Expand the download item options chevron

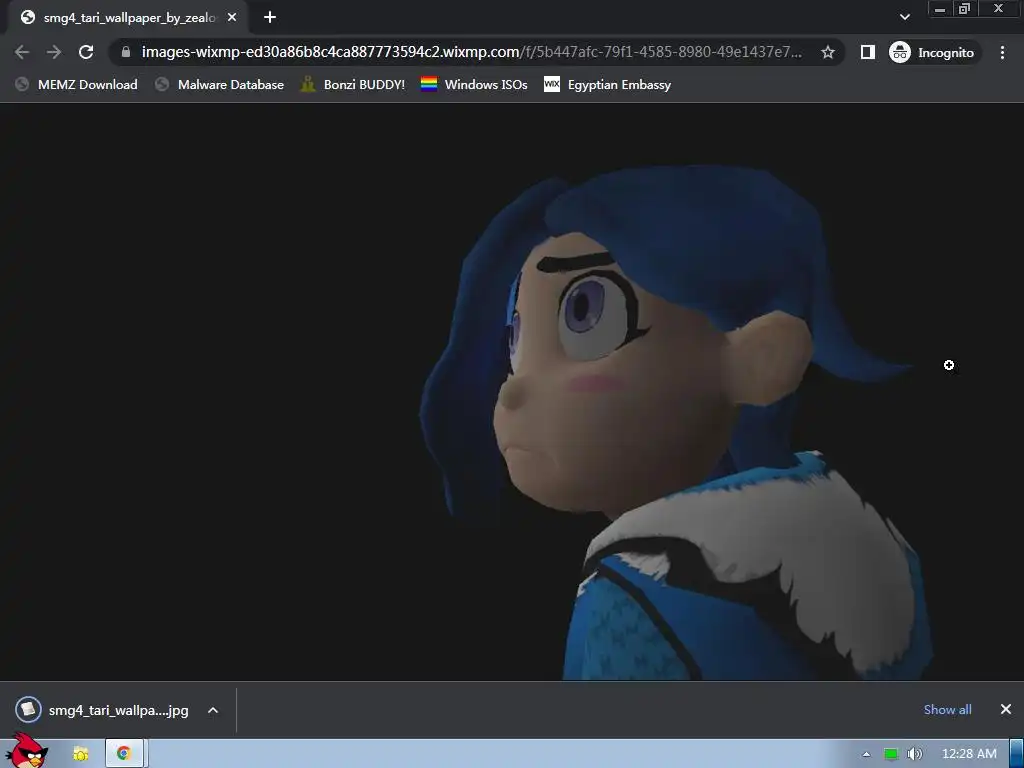tap(213, 710)
